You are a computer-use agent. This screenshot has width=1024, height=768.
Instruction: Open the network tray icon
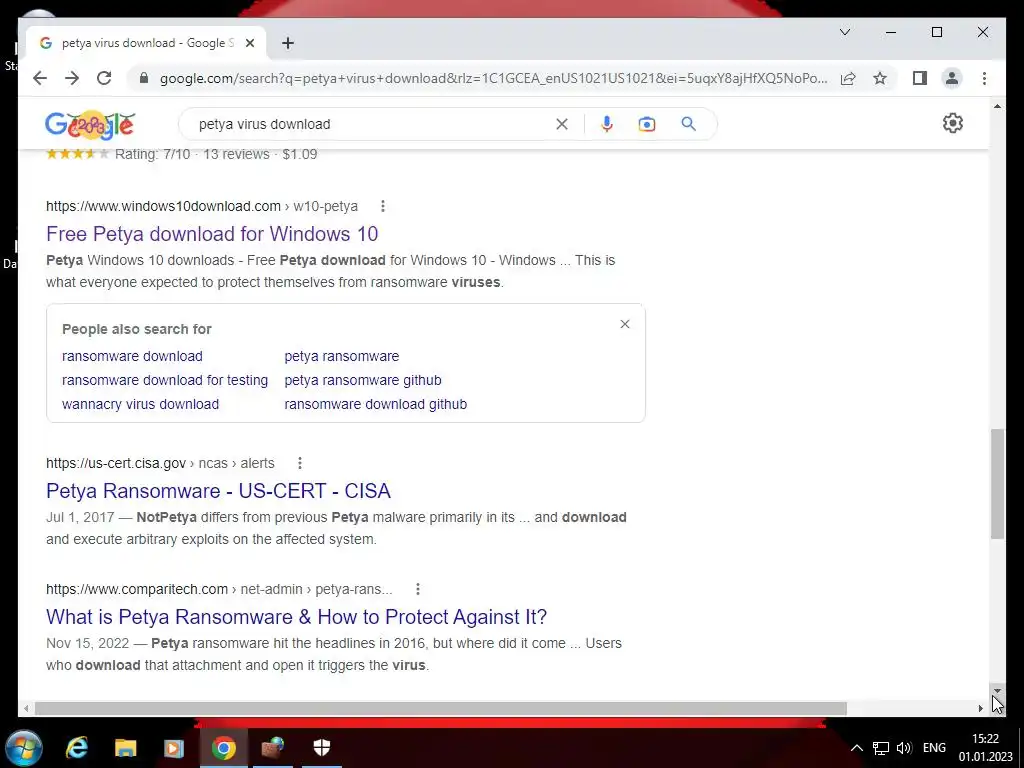point(881,748)
